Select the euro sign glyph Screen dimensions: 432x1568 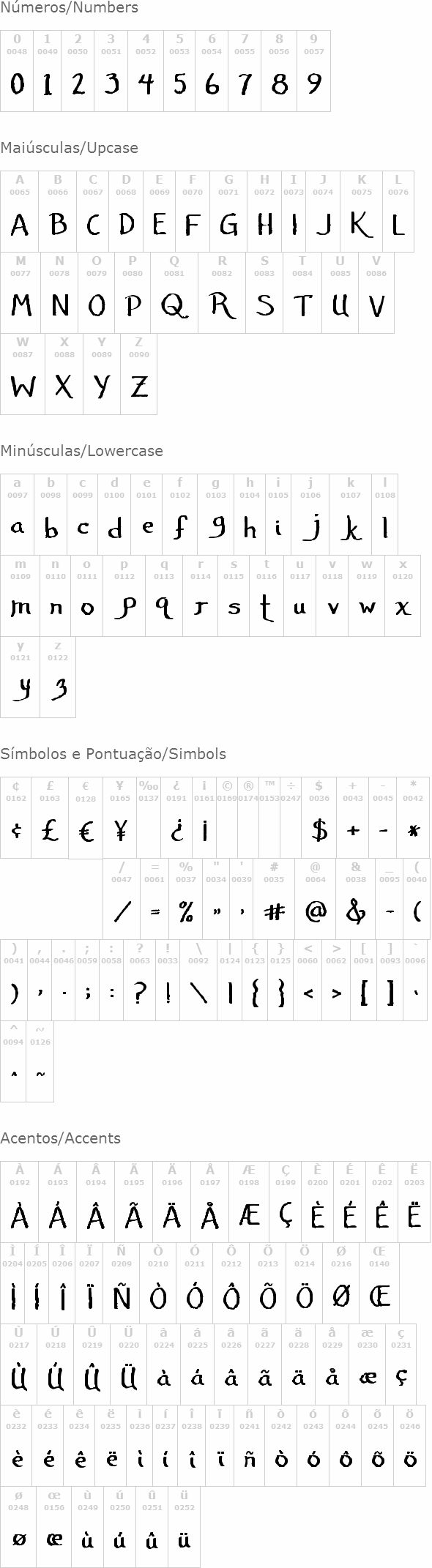86,831
